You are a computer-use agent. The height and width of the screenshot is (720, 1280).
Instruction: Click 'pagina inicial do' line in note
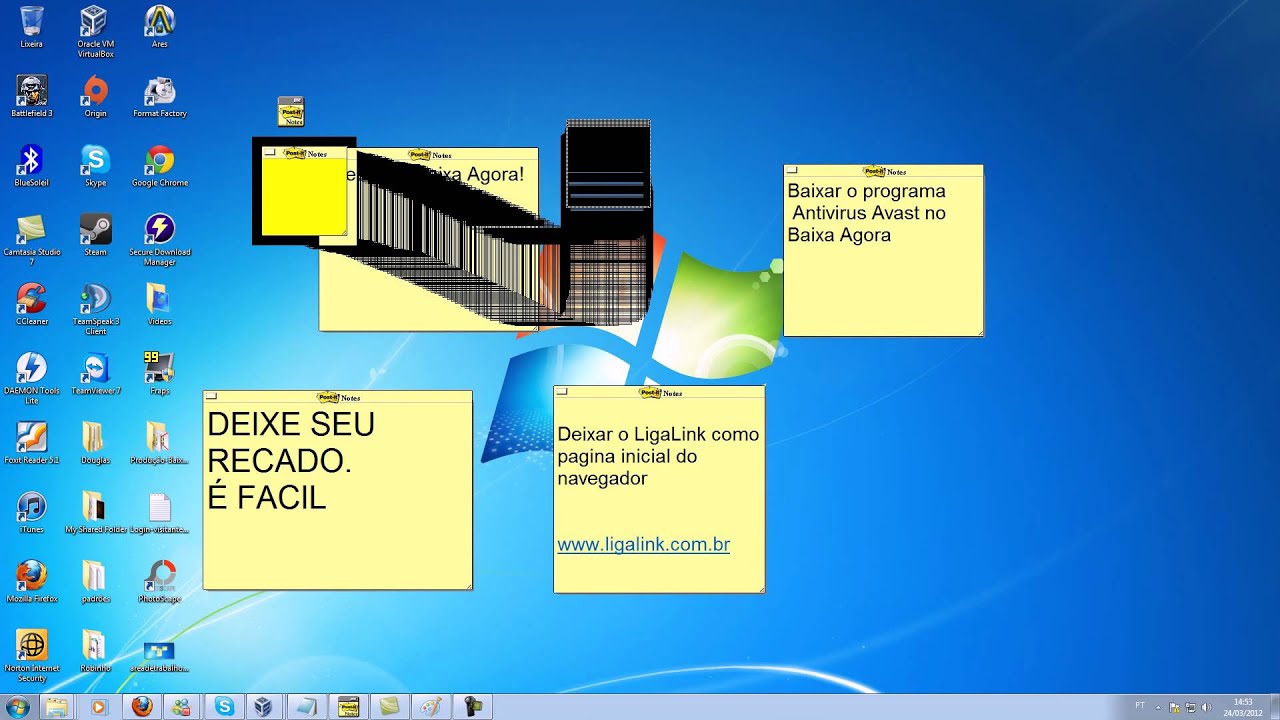tap(627, 457)
